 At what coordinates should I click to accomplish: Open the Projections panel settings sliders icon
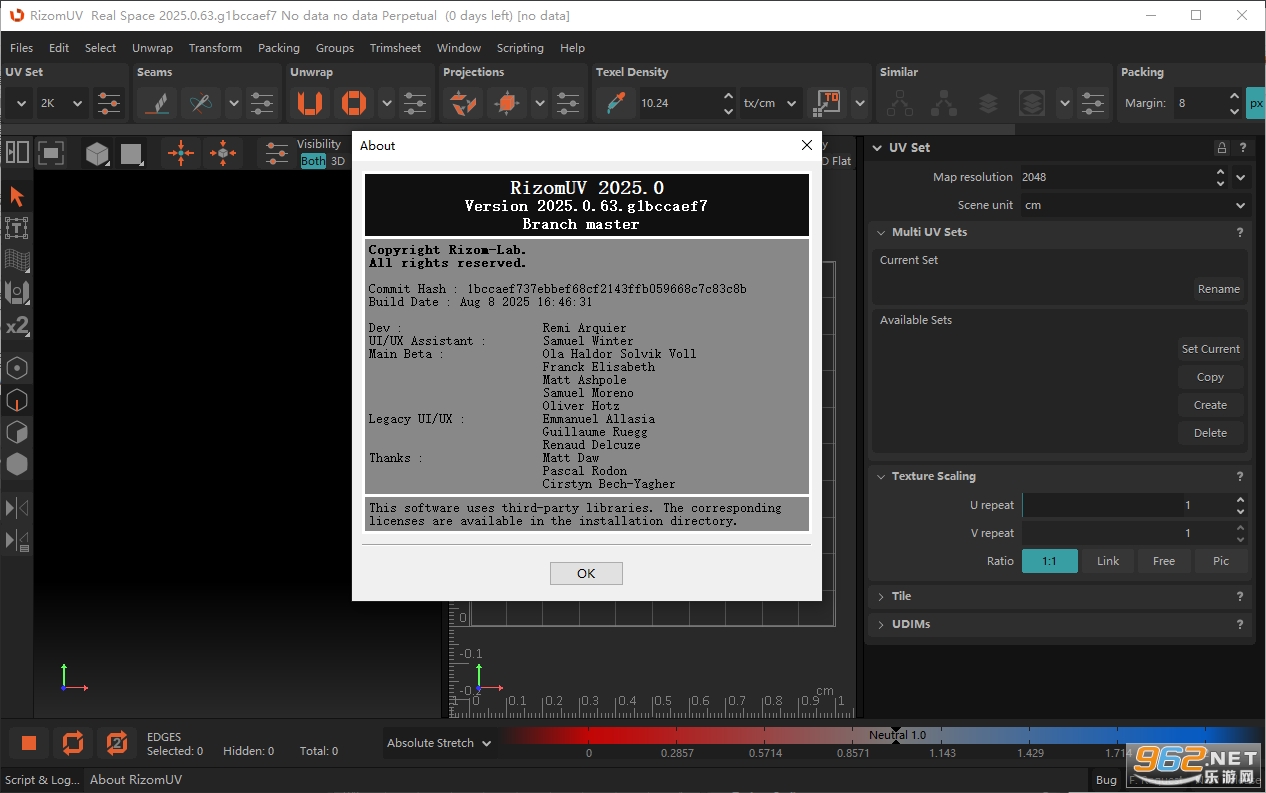pyautogui.click(x=568, y=103)
